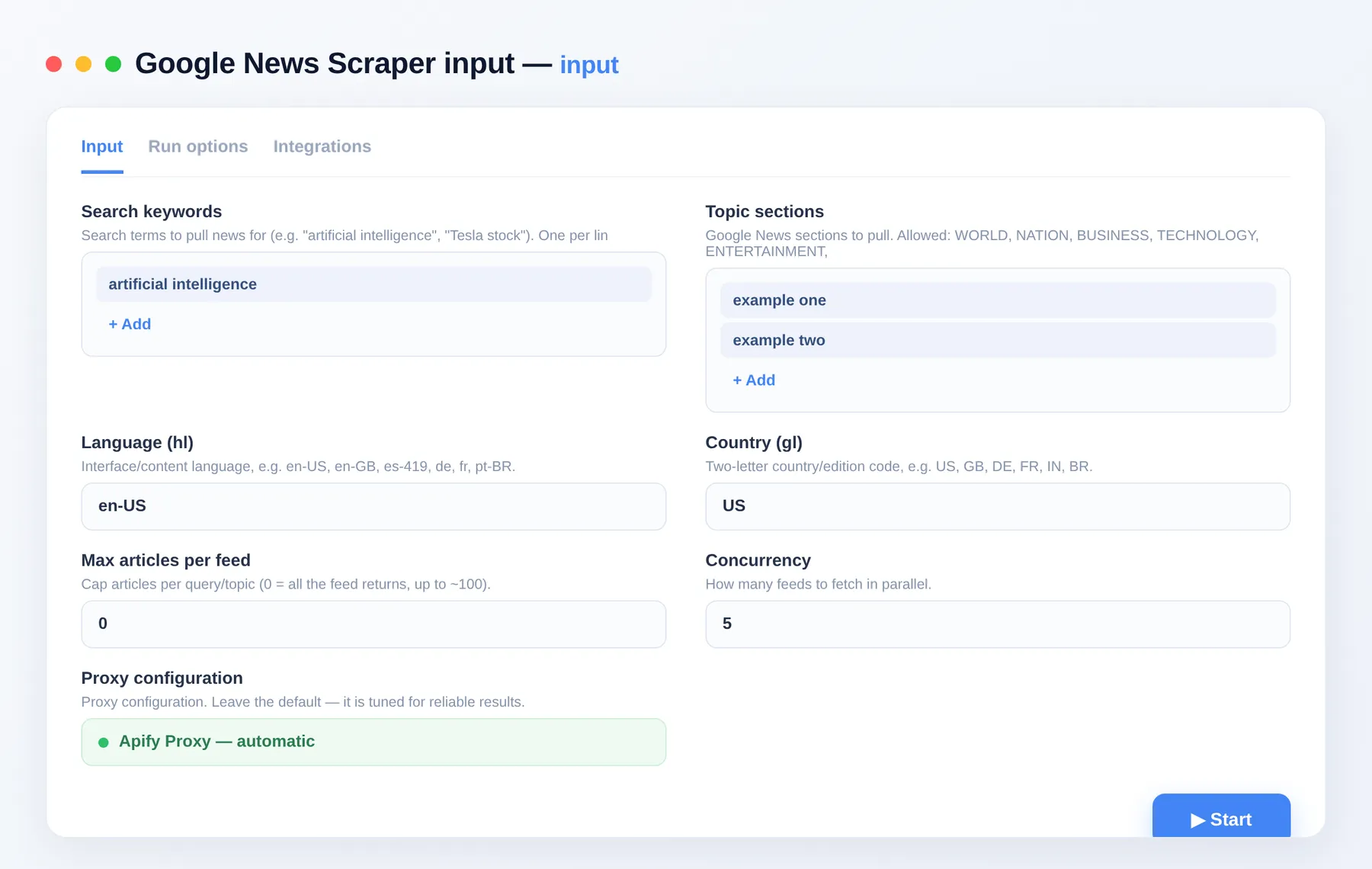1372x869 pixels.
Task: Add a new topic section
Action: (x=754, y=380)
